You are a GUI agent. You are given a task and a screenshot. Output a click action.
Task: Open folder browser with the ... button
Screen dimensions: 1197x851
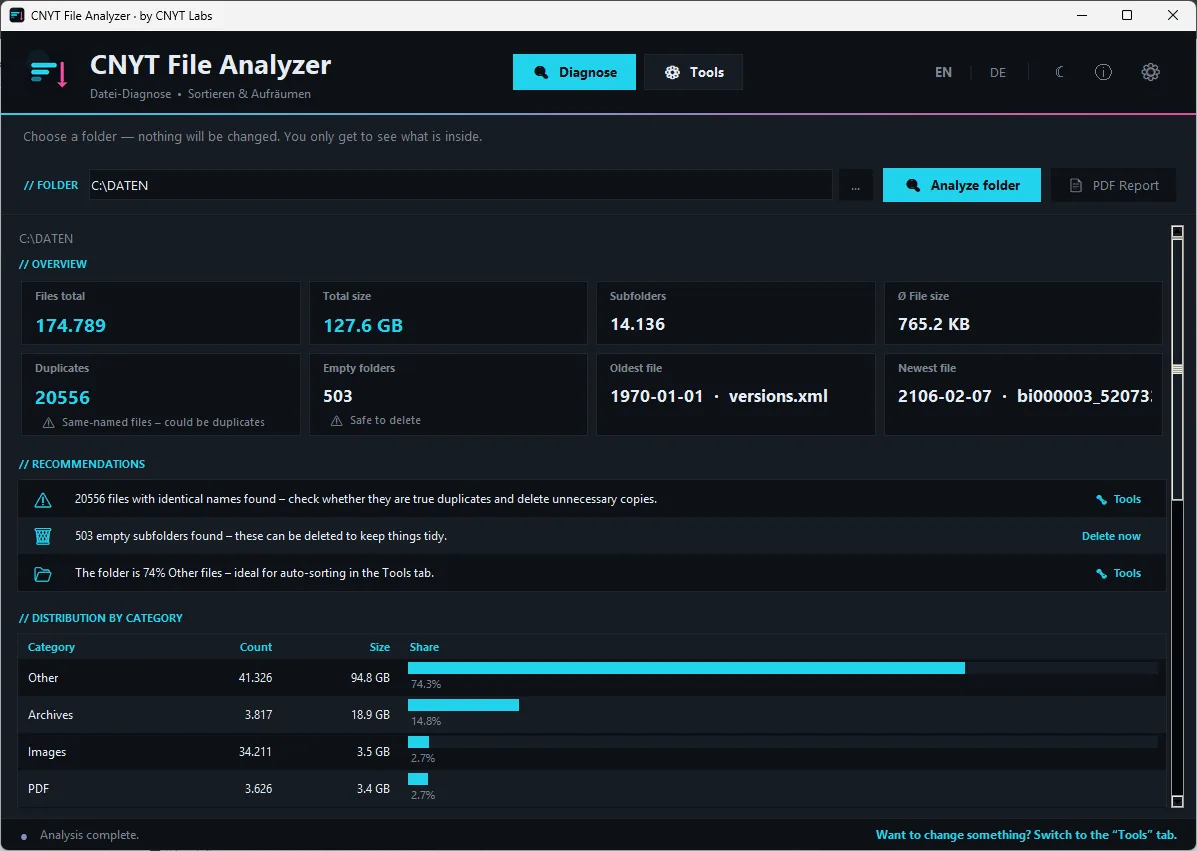[x=856, y=185]
